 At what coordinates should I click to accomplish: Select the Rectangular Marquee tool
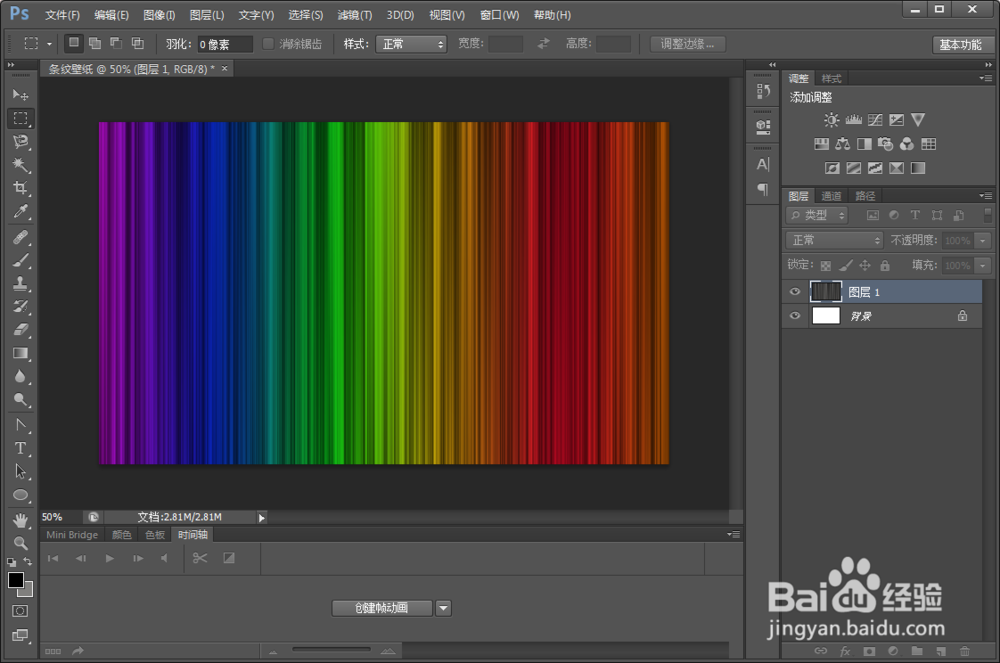[x=20, y=118]
